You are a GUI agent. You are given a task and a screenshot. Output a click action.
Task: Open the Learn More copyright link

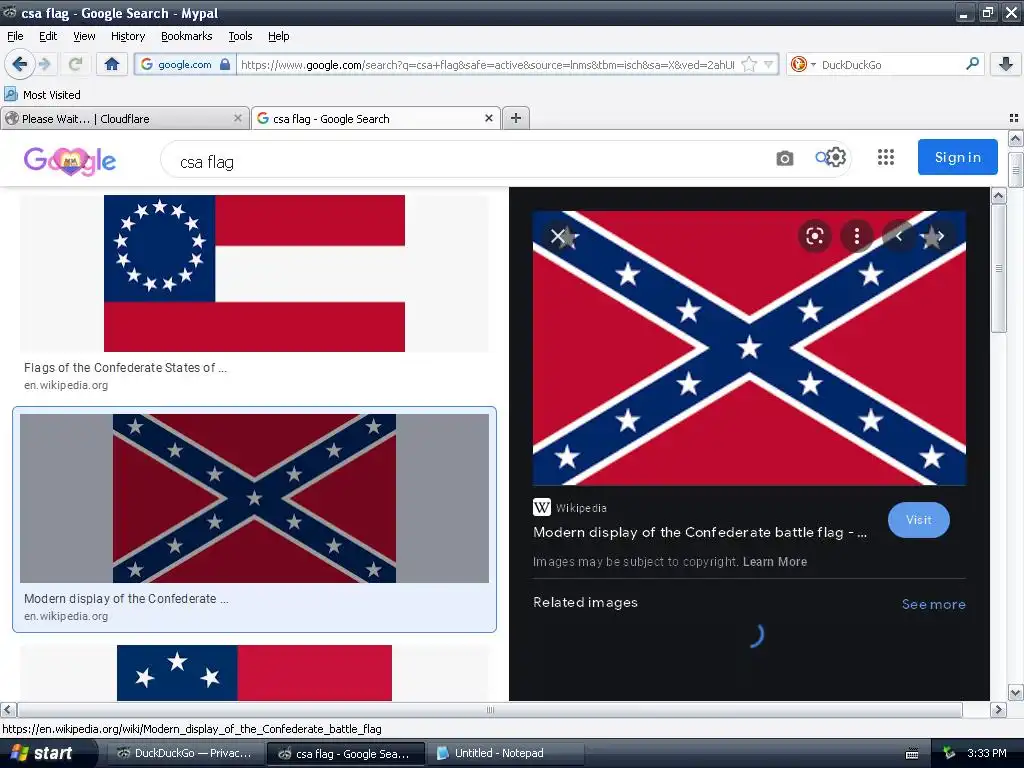tap(775, 562)
